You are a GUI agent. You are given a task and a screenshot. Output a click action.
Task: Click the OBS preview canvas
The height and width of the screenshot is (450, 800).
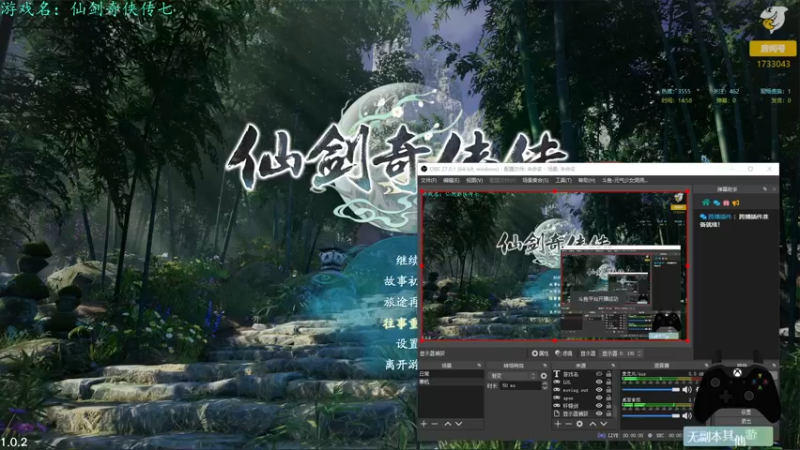pyautogui.click(x=555, y=265)
